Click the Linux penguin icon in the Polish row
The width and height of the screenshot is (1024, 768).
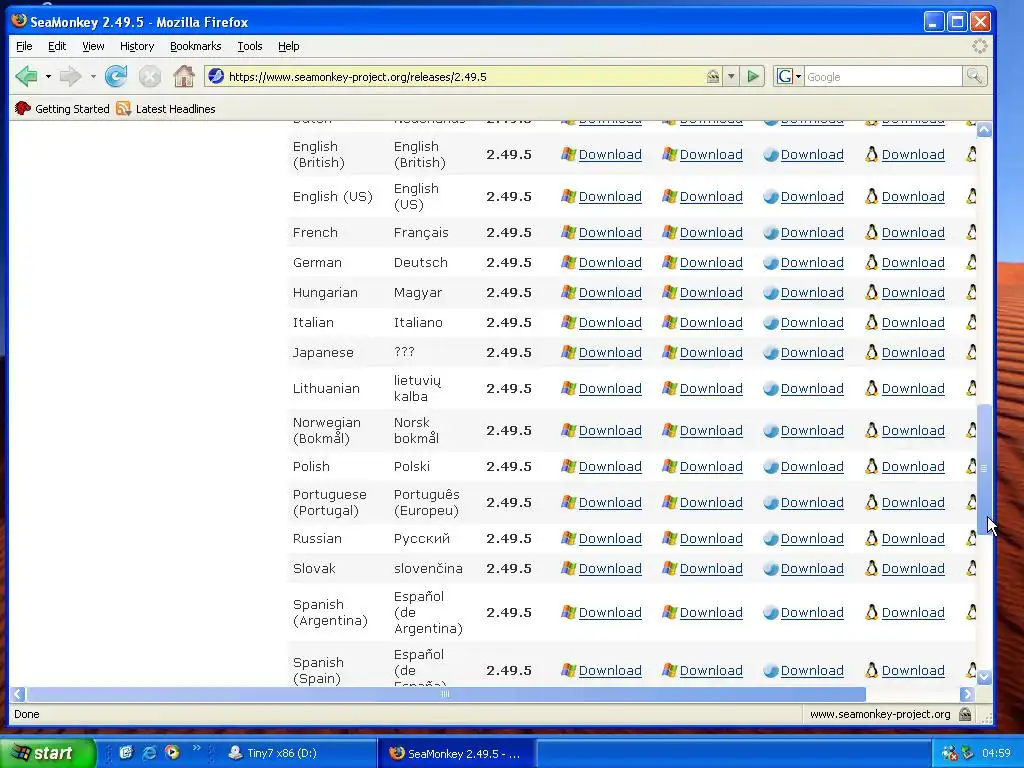point(871,466)
